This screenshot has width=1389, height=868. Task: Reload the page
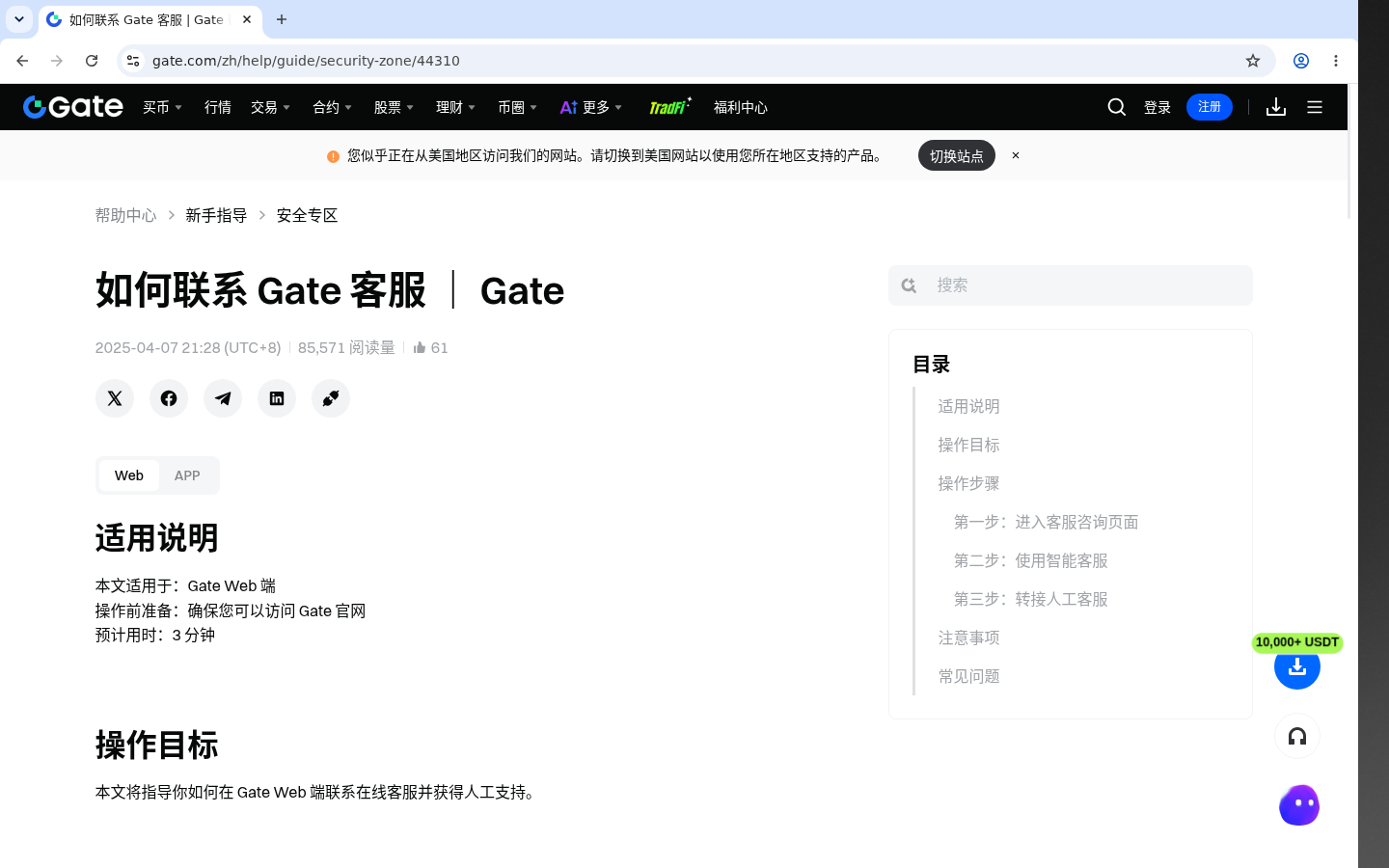pyautogui.click(x=92, y=61)
